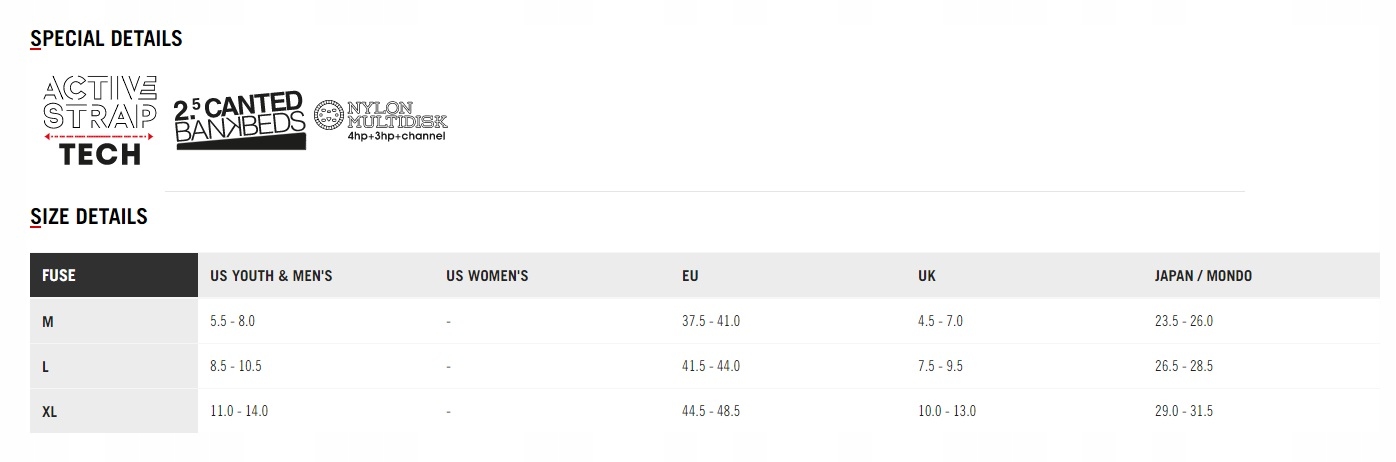
Task: Click the 5.5 - 8.0 US men's size cell
Action: coord(232,322)
